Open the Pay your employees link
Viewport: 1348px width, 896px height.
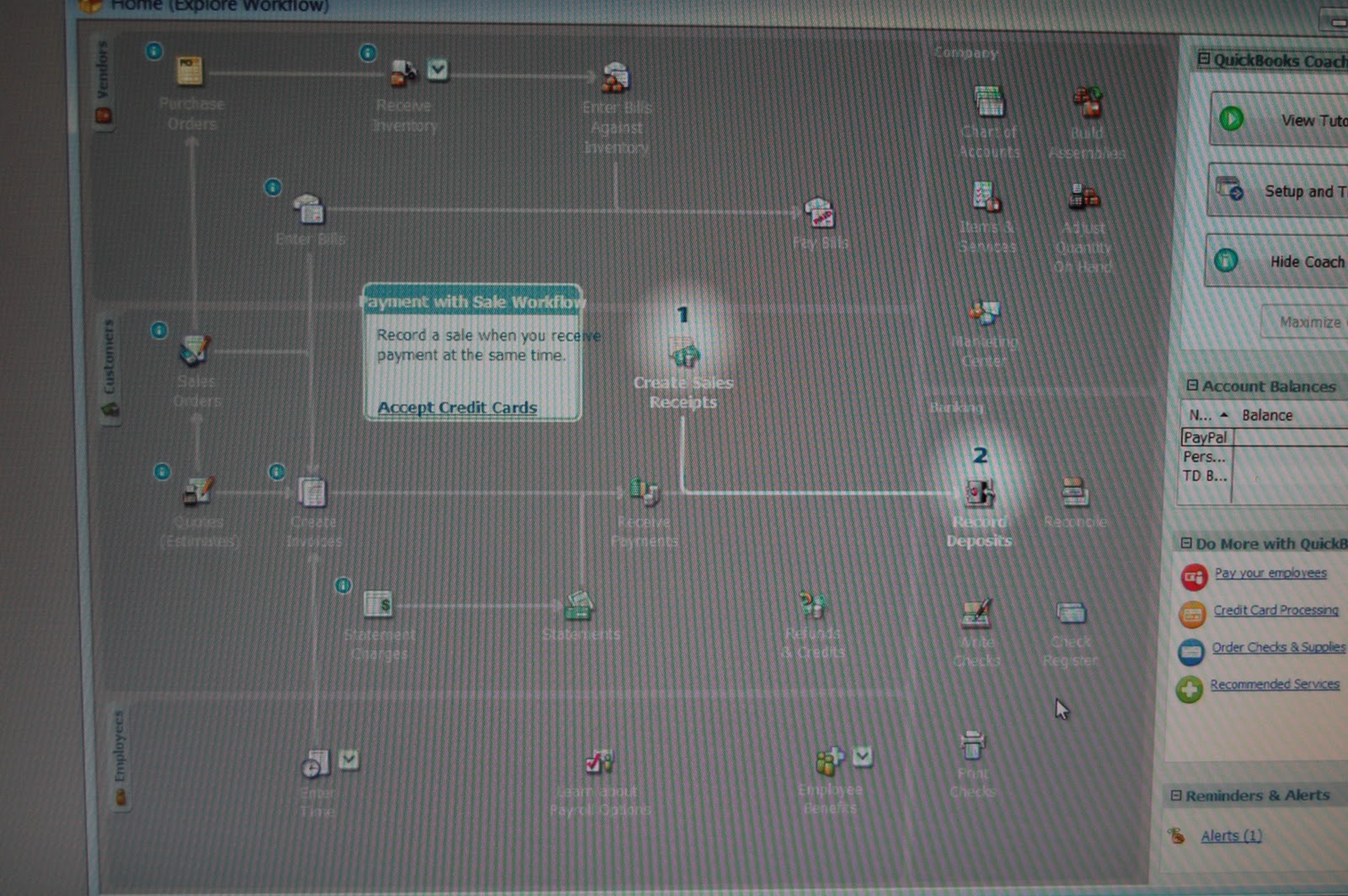point(1270,573)
